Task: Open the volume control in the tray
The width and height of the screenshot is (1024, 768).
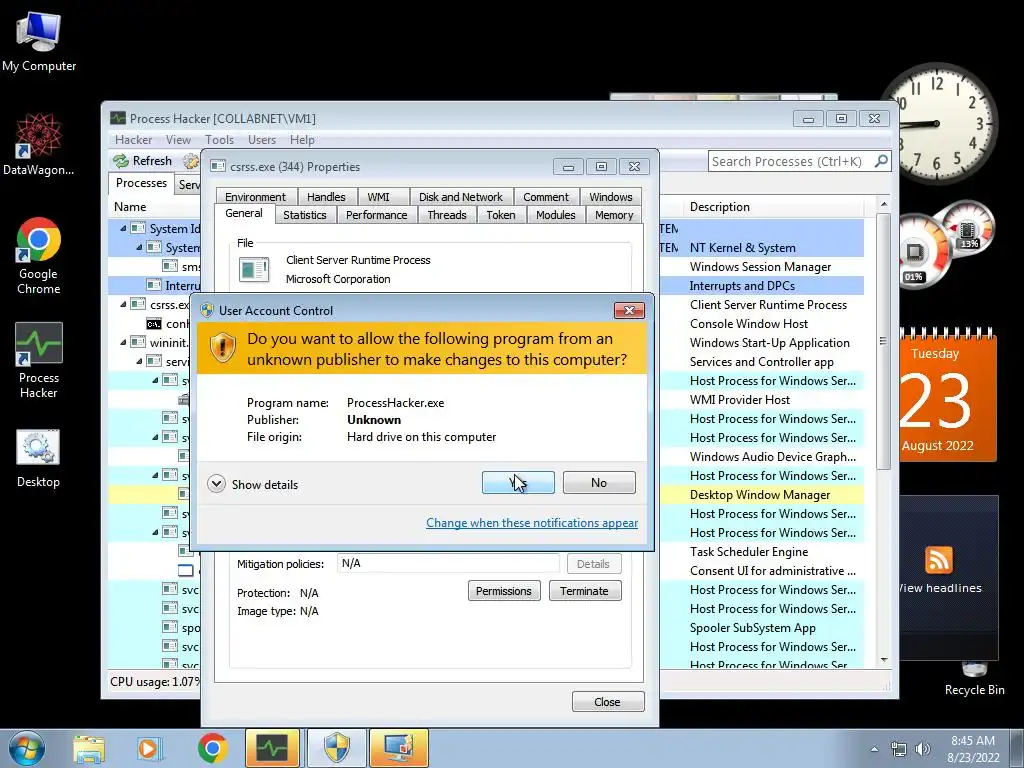Action: [923, 749]
